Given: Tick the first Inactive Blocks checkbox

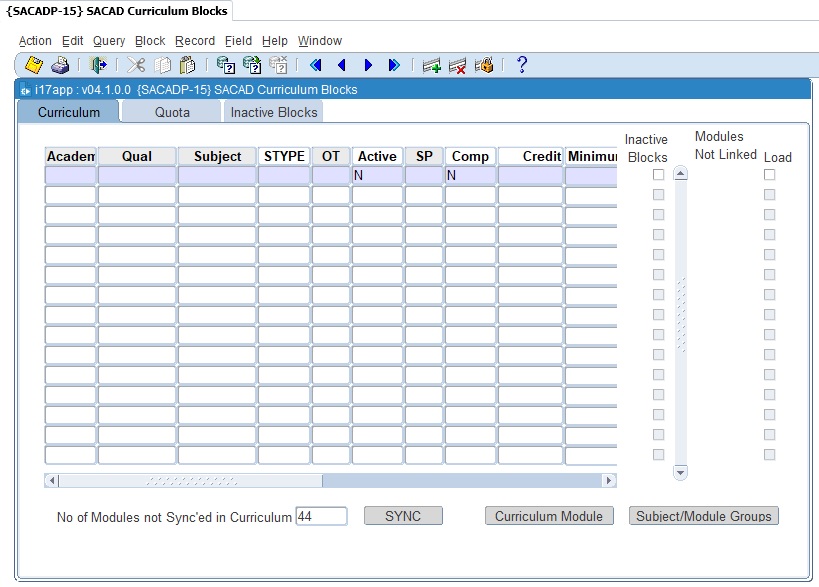Looking at the screenshot, I should coord(658,175).
